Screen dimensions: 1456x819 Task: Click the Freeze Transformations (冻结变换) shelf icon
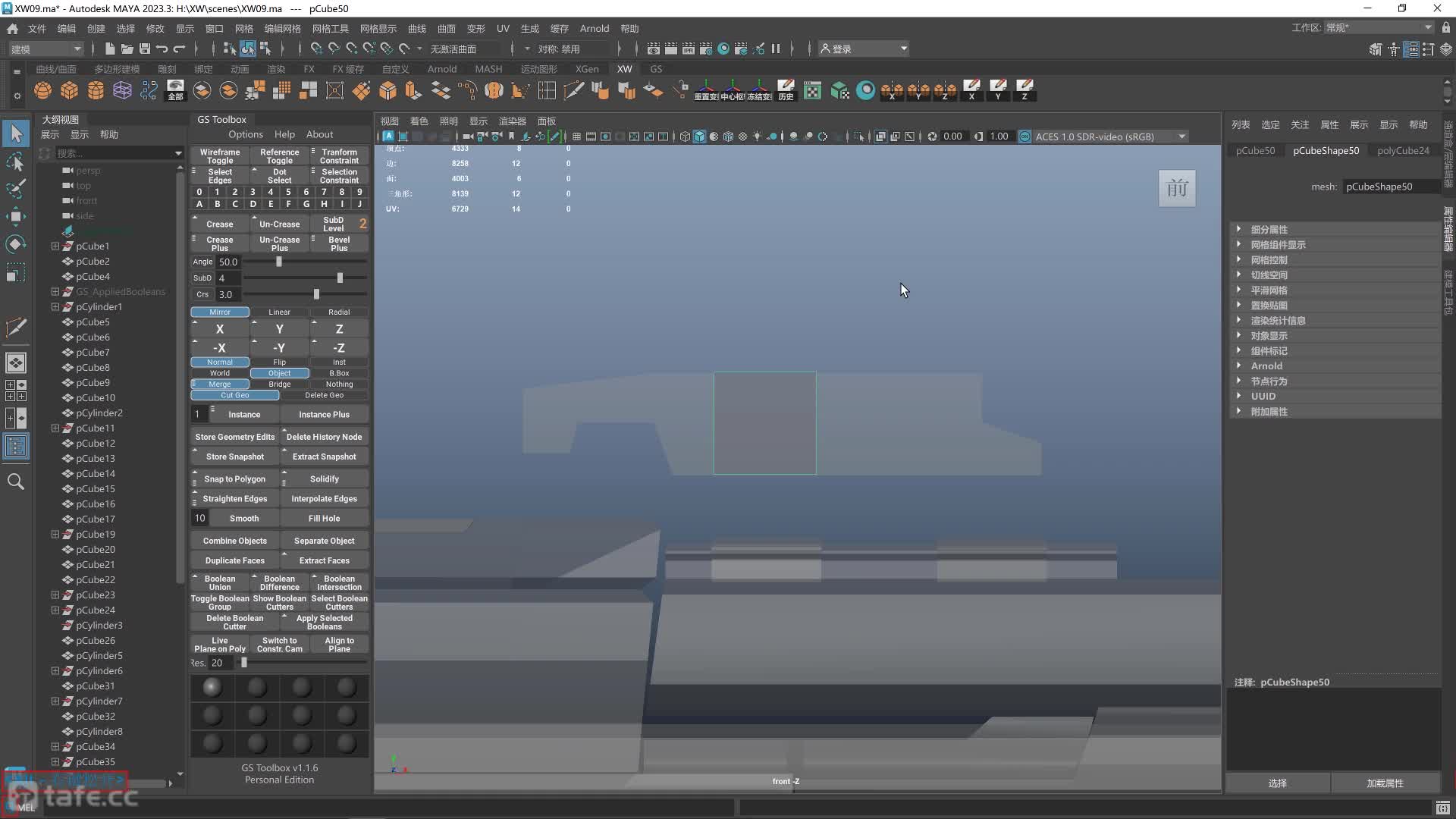pyautogui.click(x=759, y=90)
